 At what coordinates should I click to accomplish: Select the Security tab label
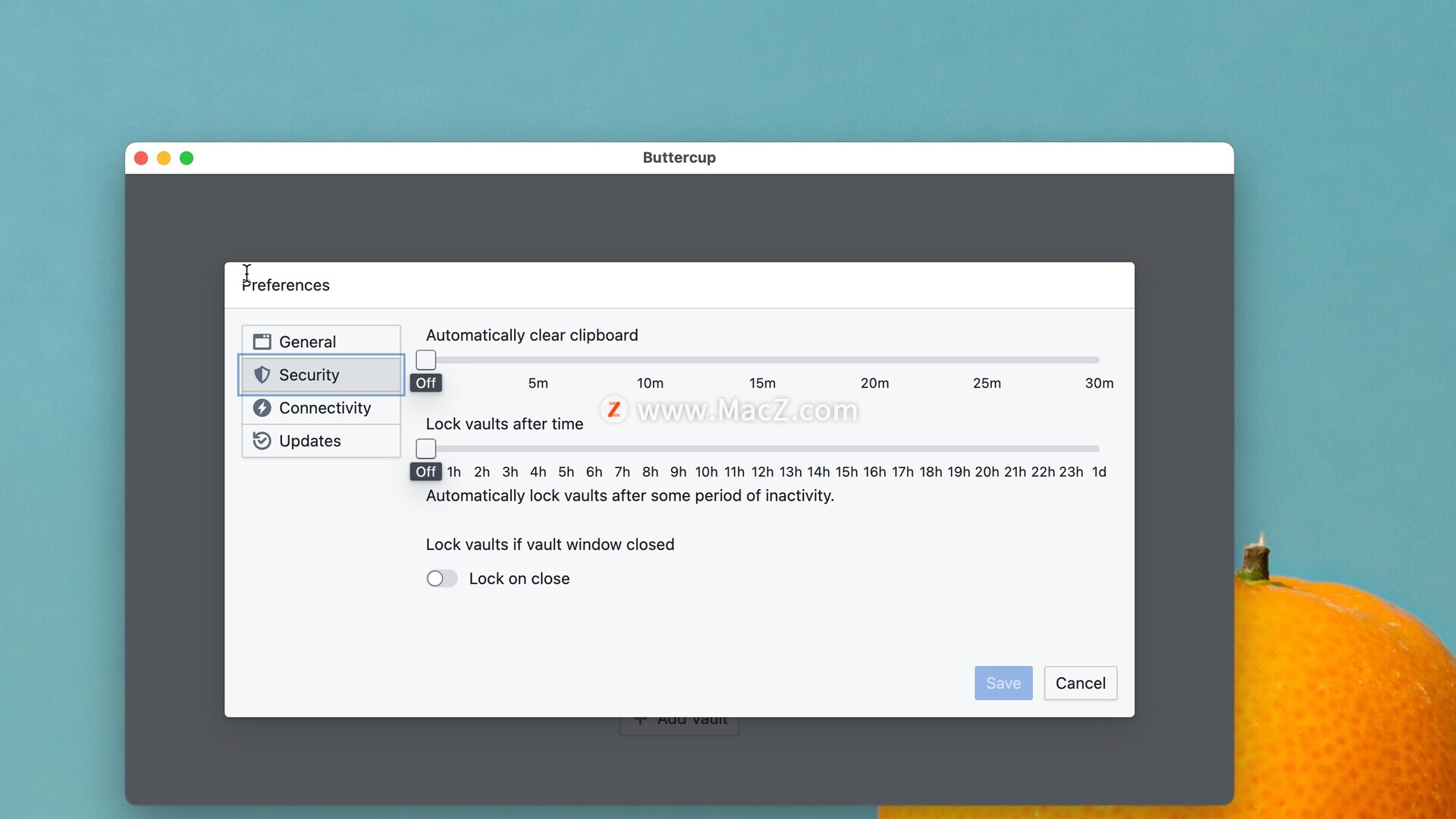tap(309, 375)
